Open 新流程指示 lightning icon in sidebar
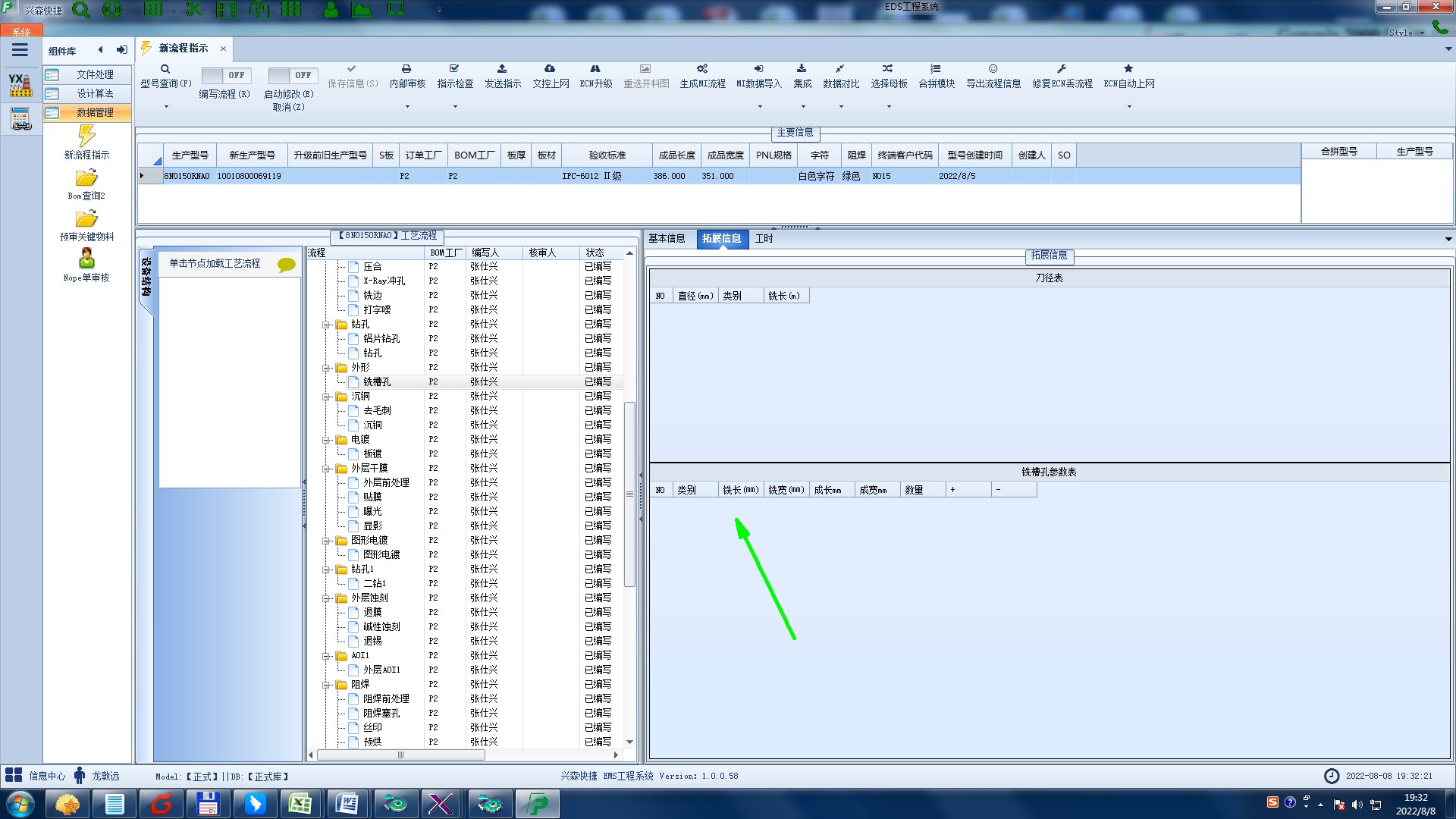Screen dimensions: 1456x819 (86, 136)
